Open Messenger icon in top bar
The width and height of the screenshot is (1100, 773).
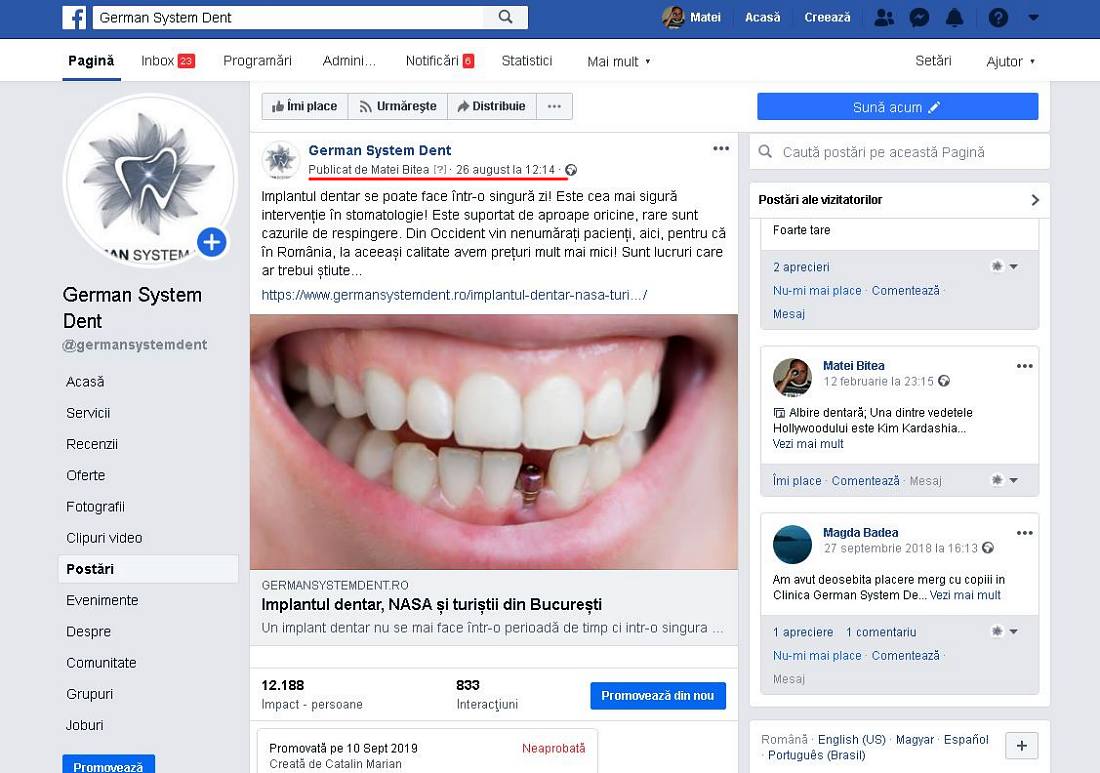click(x=919, y=17)
